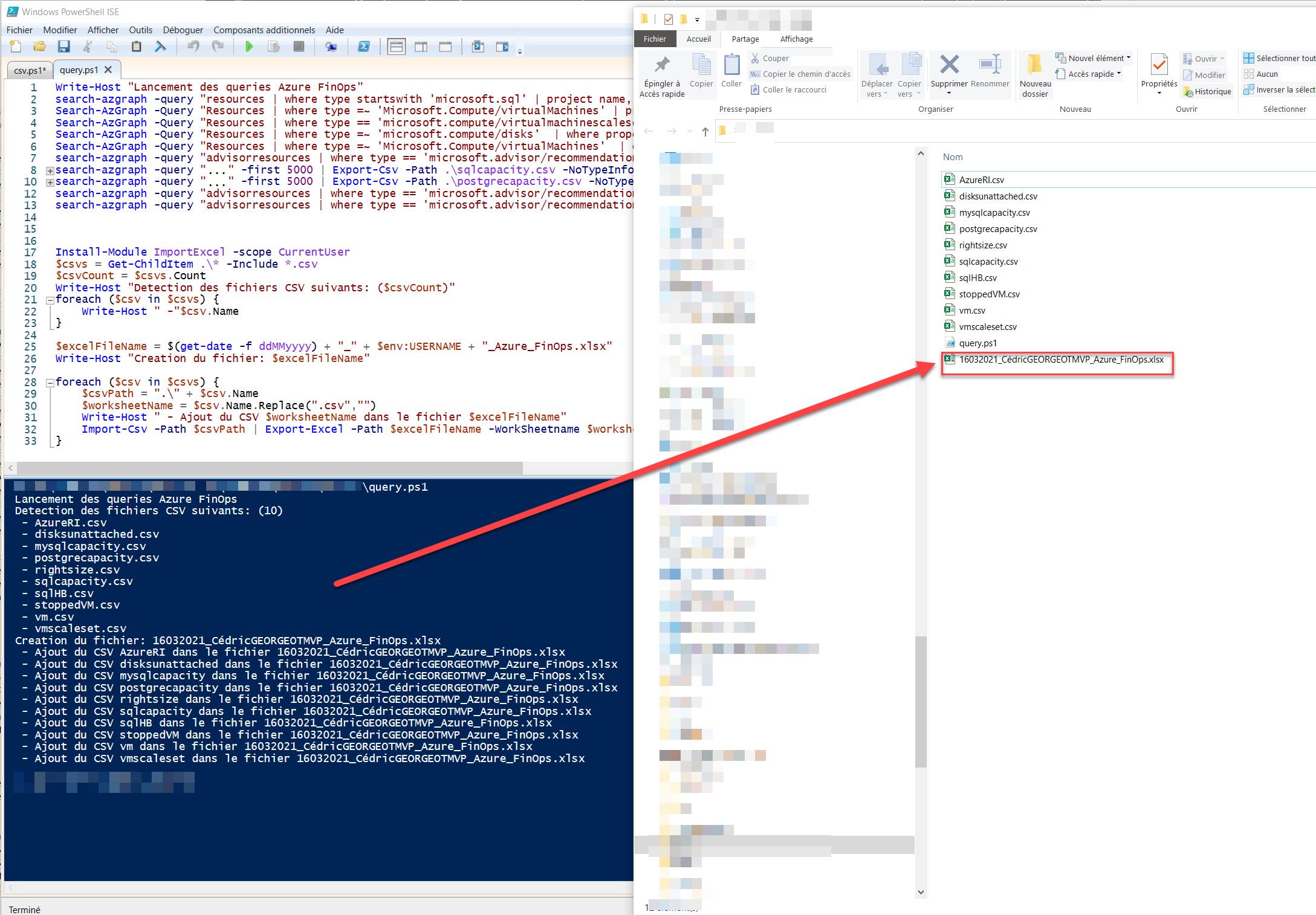
Task: Open the Nouvel élément dropdown
Action: coord(1093,58)
